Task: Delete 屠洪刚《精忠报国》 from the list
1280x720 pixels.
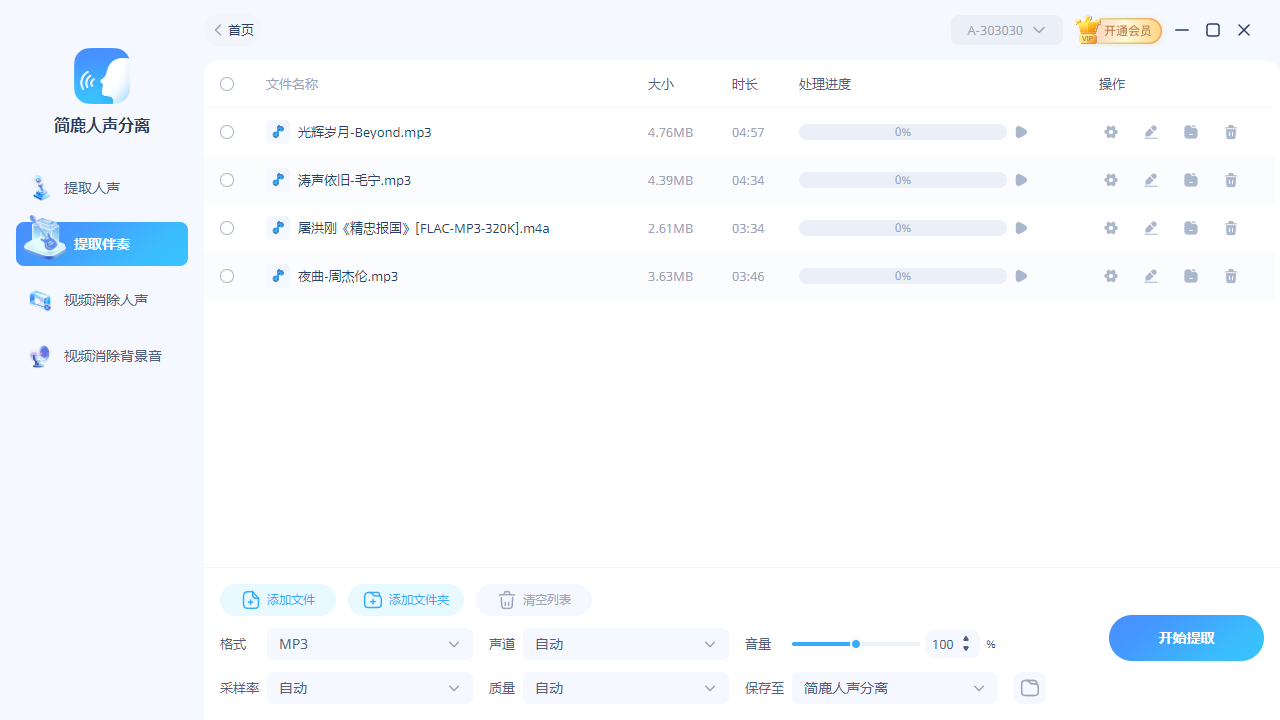Action: coord(1231,228)
